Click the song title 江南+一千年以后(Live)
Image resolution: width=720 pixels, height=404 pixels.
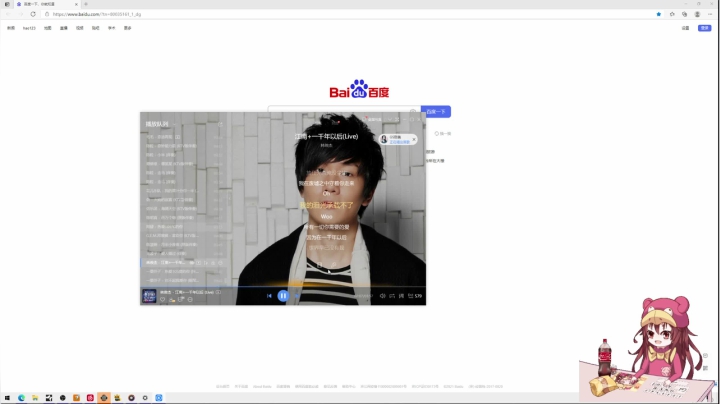(x=326, y=136)
